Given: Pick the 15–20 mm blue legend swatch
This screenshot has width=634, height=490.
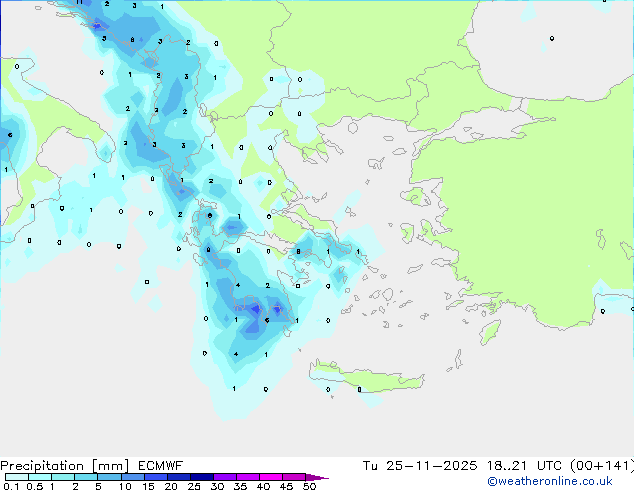Looking at the screenshot, I should (x=155, y=477).
